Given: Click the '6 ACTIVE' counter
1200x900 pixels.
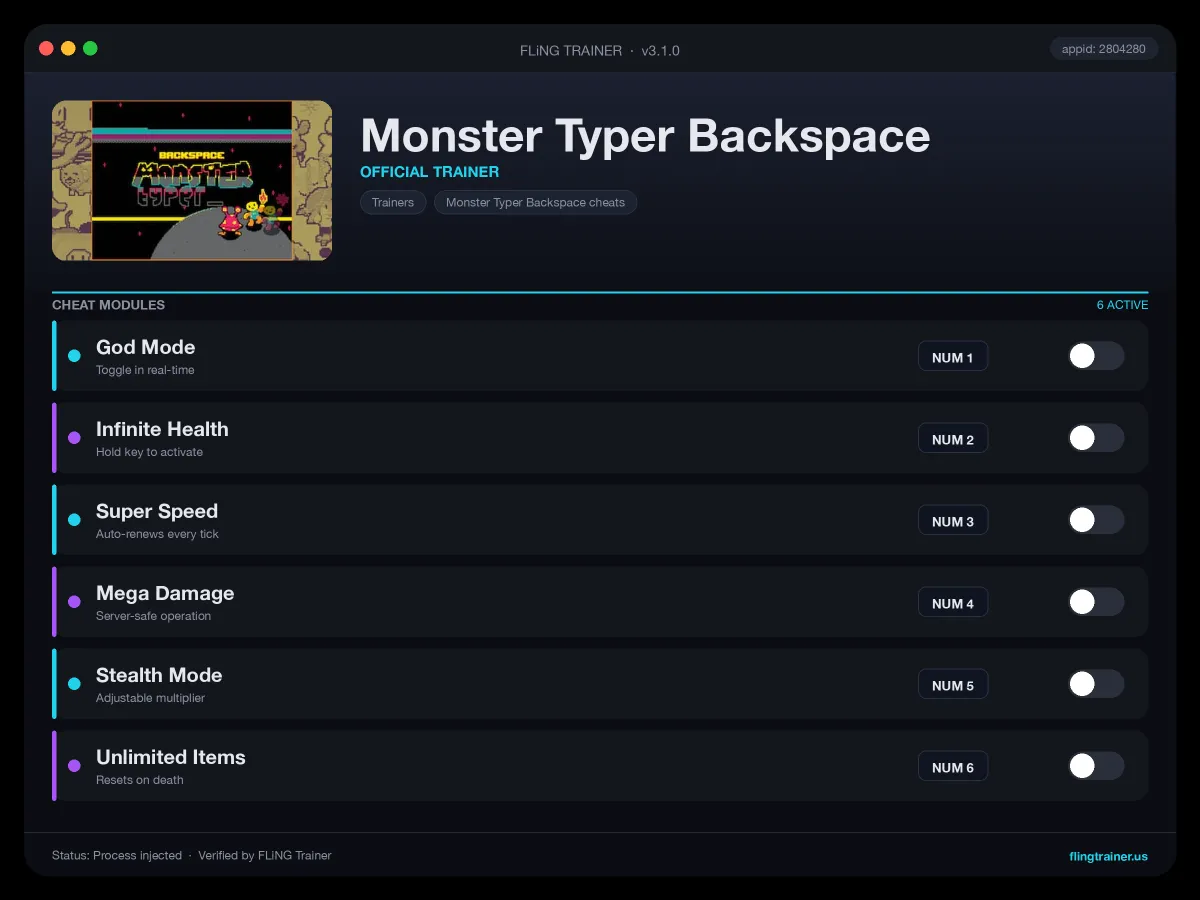Looking at the screenshot, I should [1122, 305].
